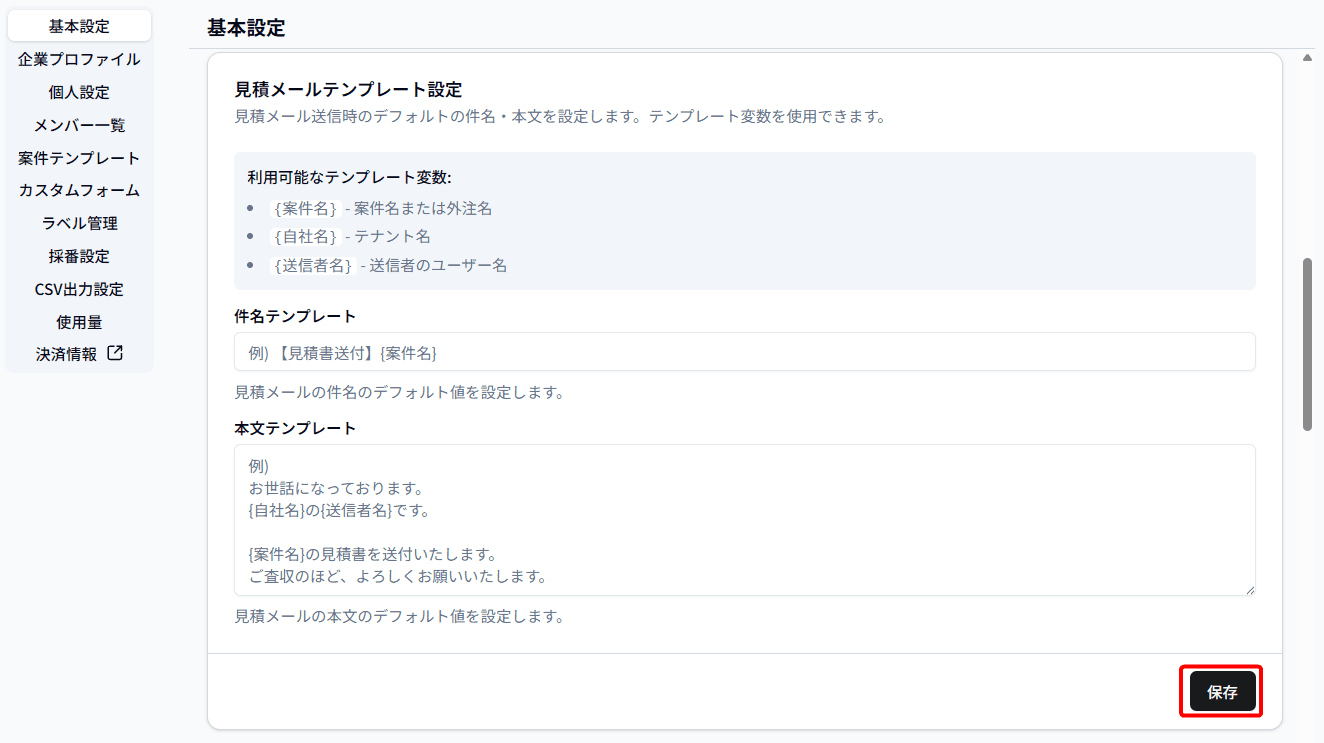Go to CSV出力設定
The width and height of the screenshot is (1324, 743).
(79, 289)
